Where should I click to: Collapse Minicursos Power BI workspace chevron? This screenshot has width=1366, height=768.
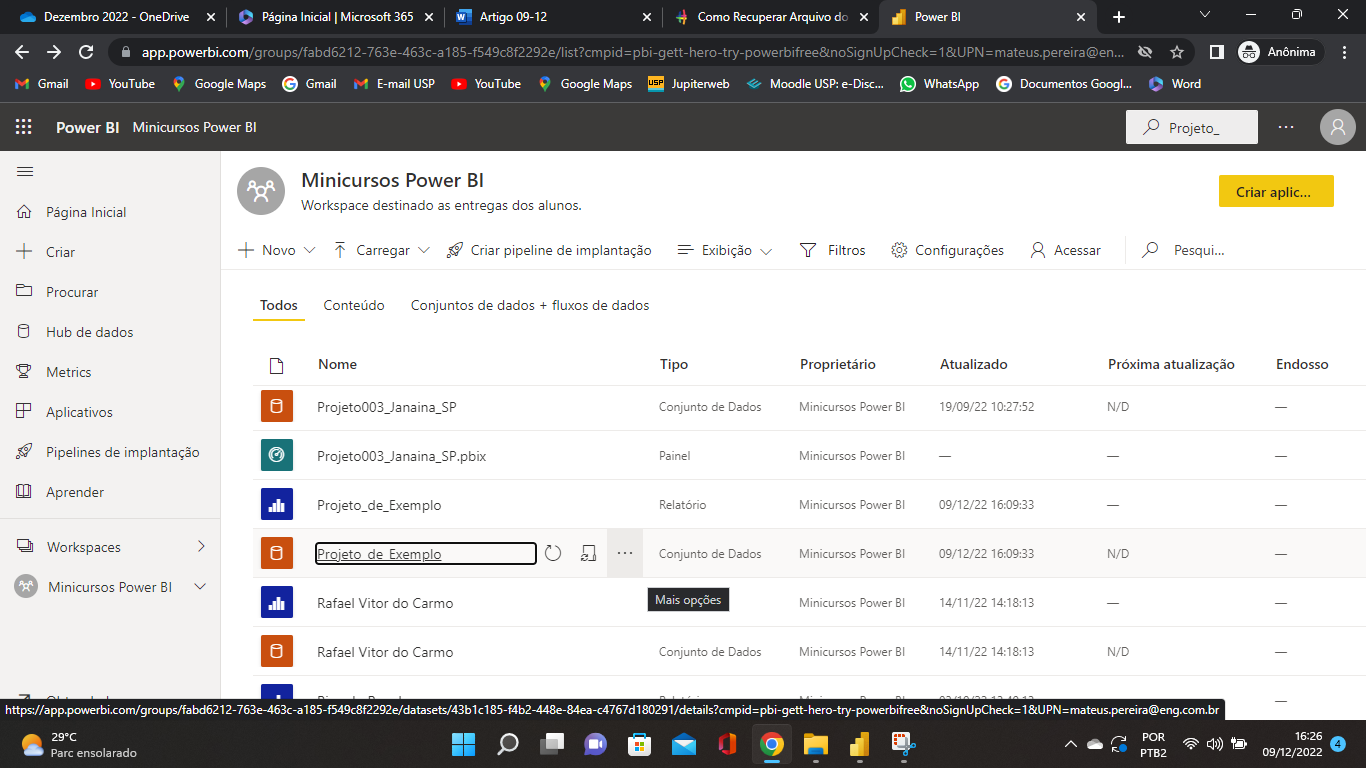(x=200, y=587)
